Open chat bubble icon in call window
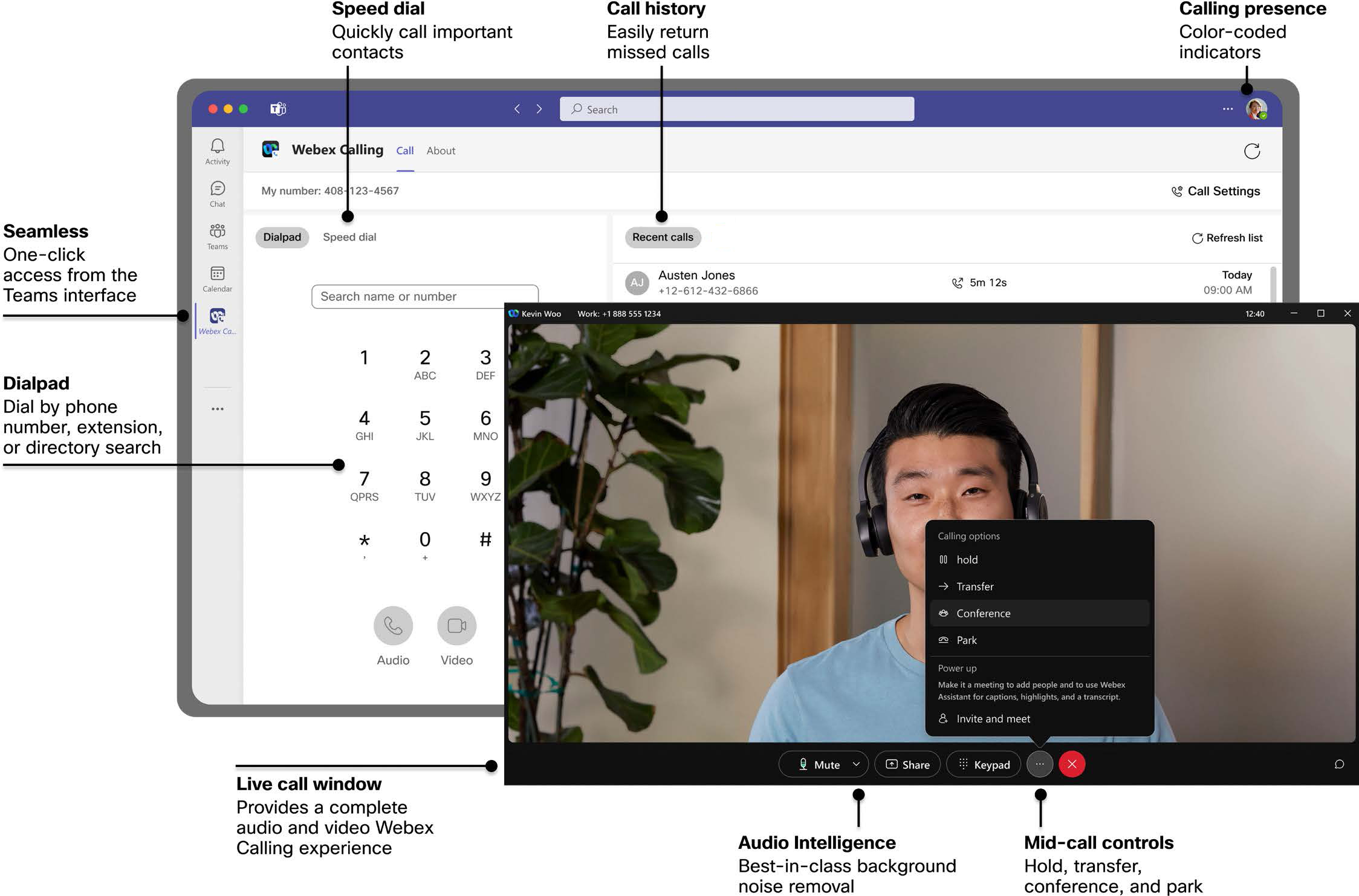 (1339, 764)
